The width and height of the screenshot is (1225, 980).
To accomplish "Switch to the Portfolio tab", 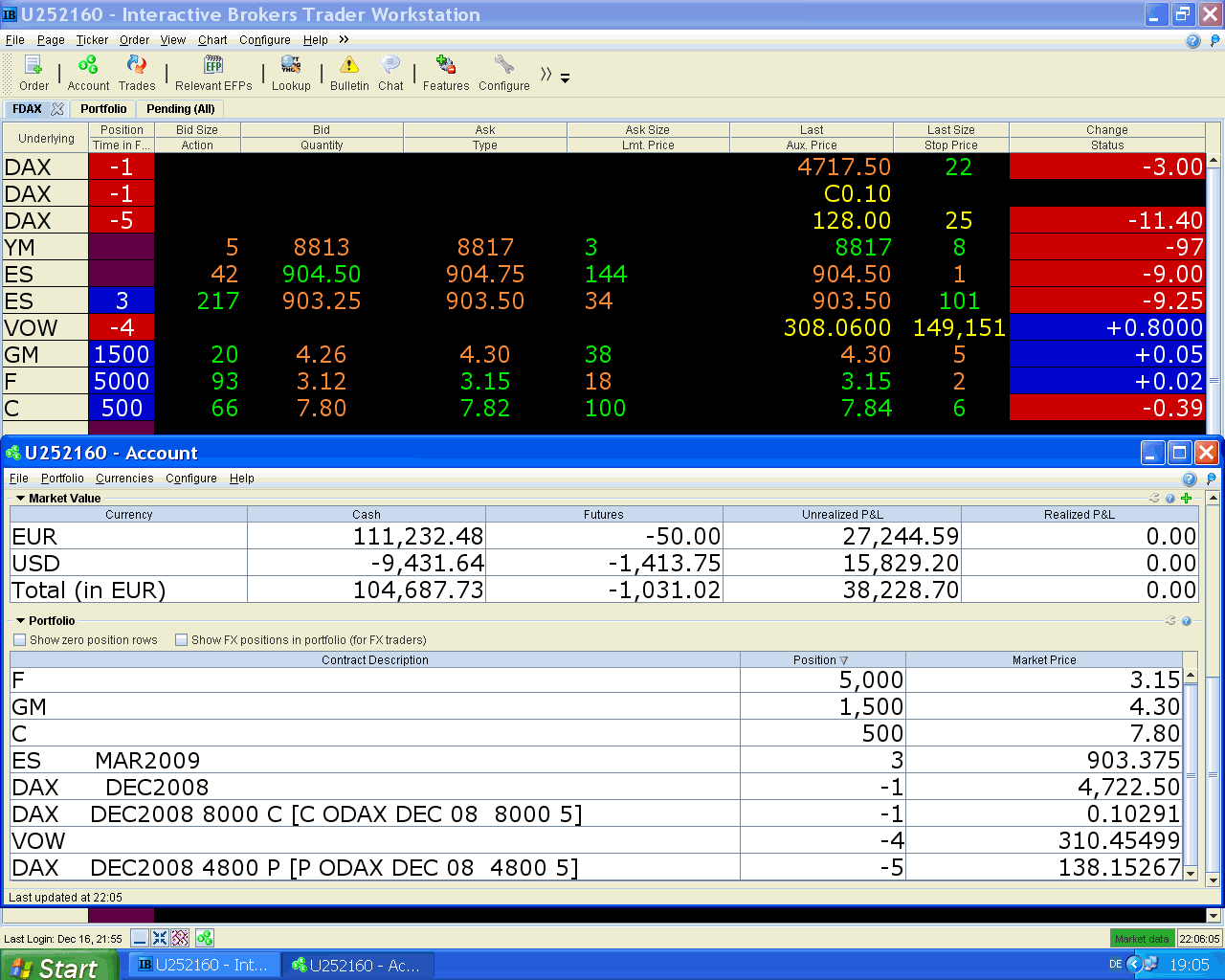I will pyautogui.click(x=103, y=109).
